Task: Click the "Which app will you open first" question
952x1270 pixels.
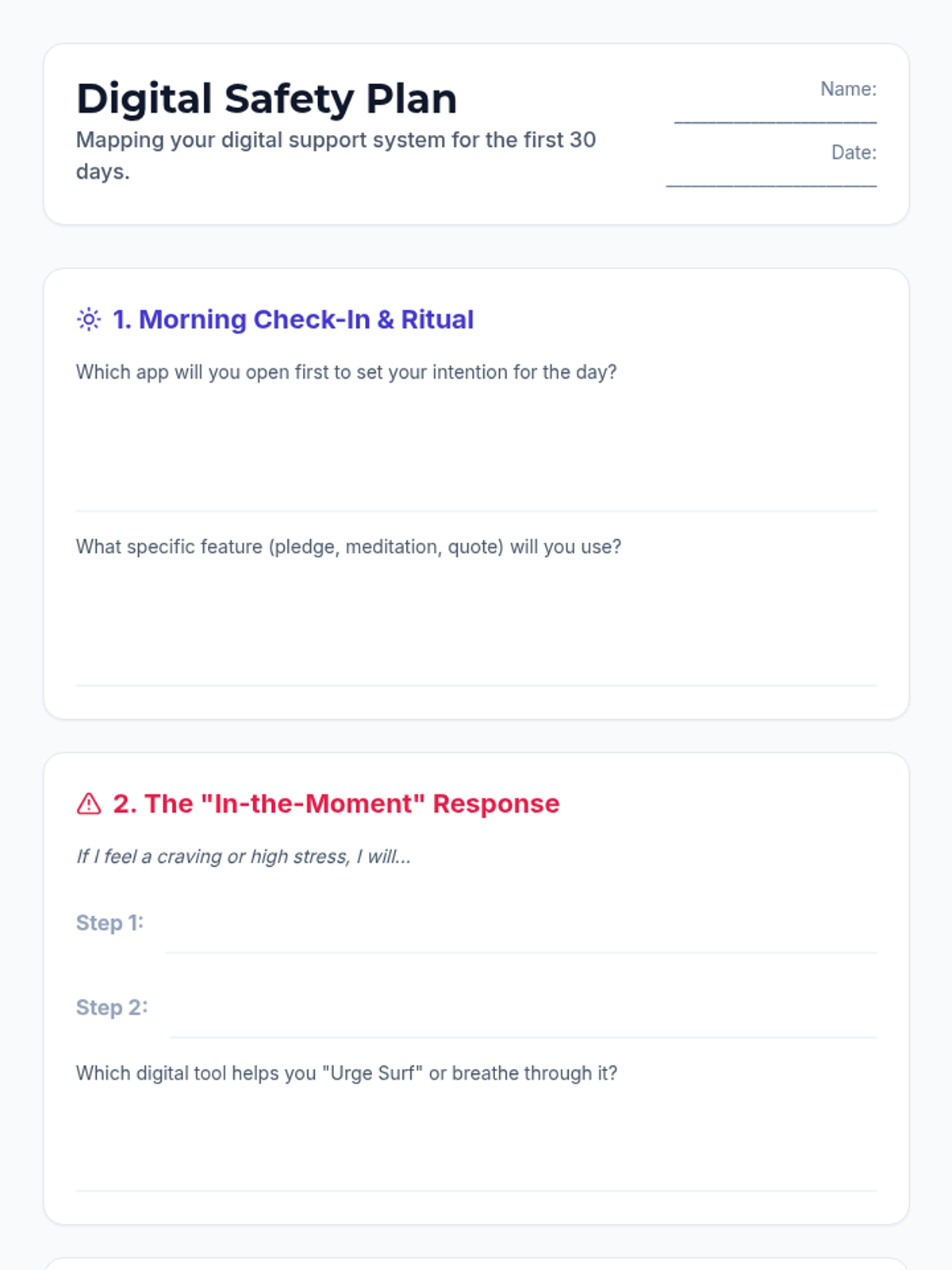Action: [346, 372]
